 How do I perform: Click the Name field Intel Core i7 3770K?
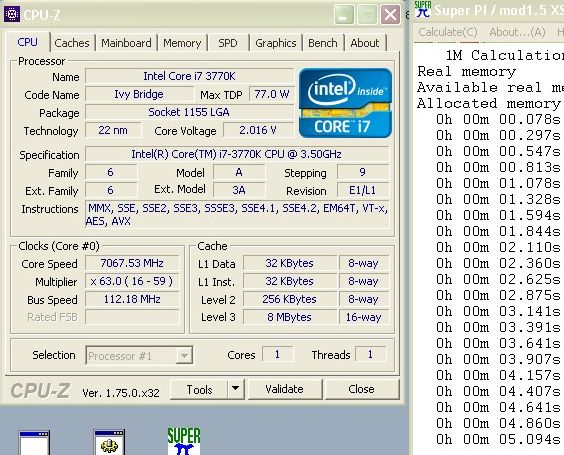pyautogui.click(x=190, y=76)
